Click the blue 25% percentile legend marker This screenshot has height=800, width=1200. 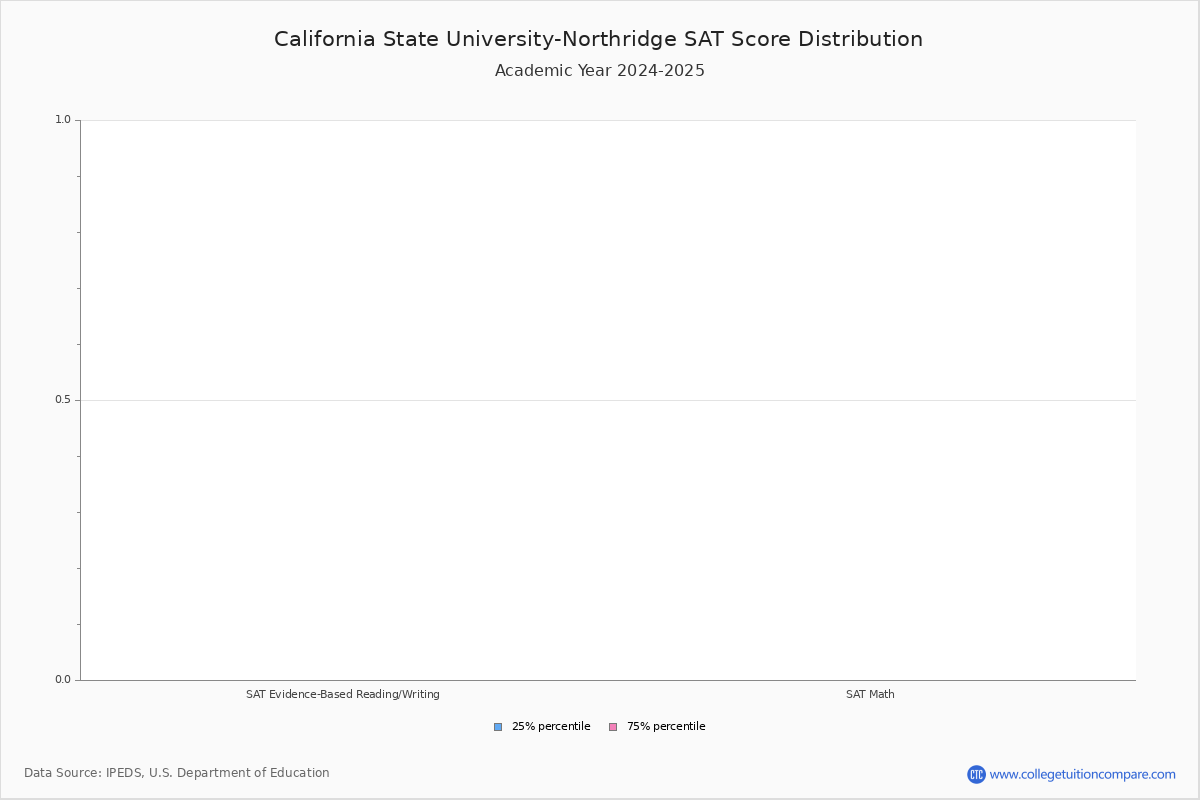497,726
